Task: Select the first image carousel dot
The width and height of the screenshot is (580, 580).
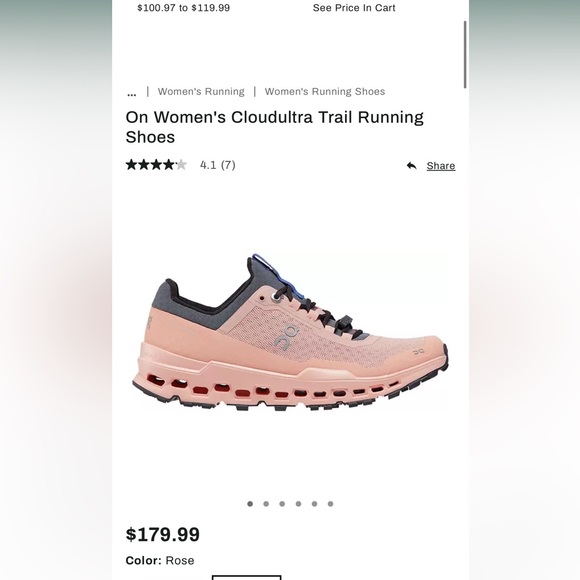Action: click(250, 504)
